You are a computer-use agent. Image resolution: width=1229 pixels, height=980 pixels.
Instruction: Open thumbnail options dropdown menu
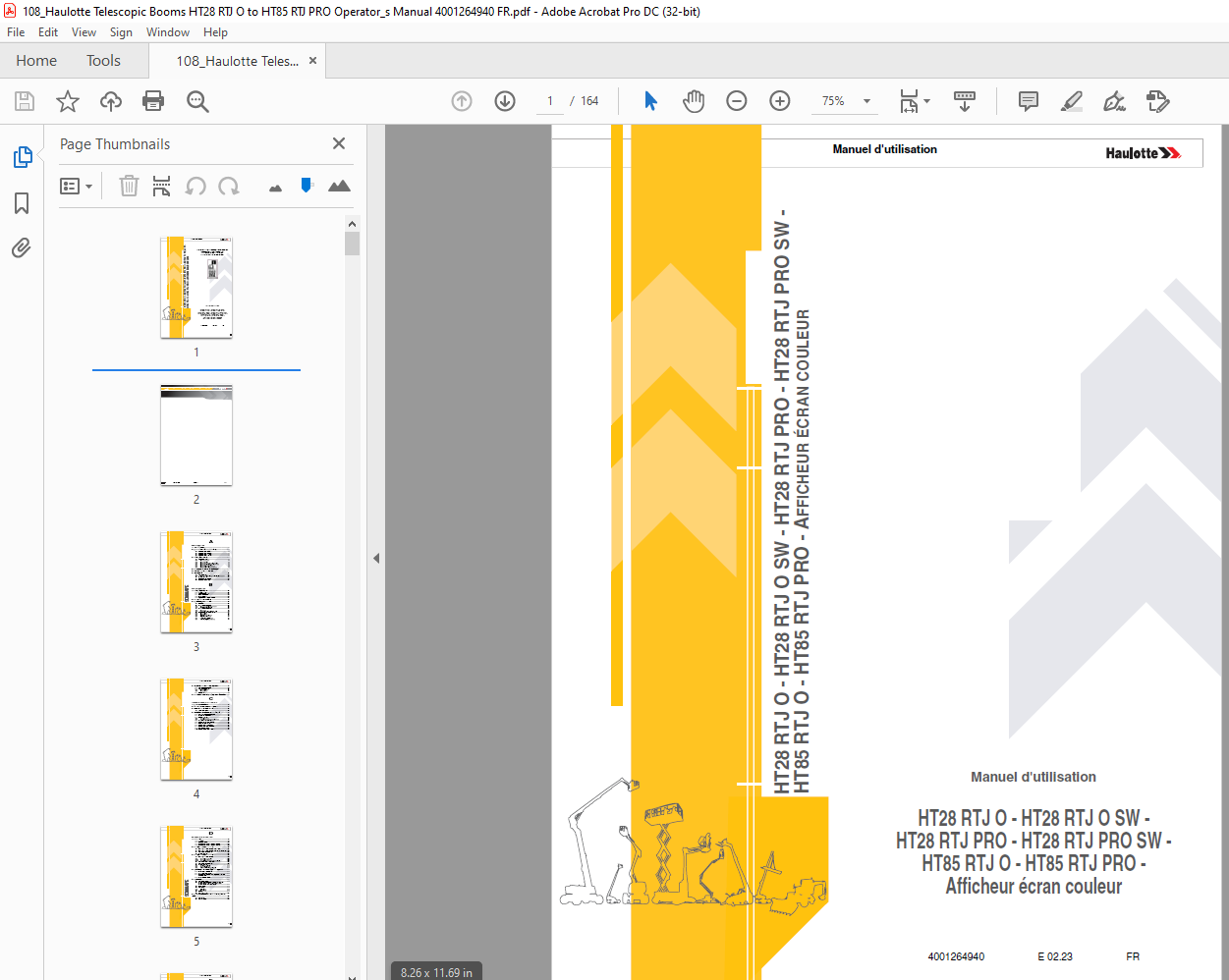coord(76,186)
